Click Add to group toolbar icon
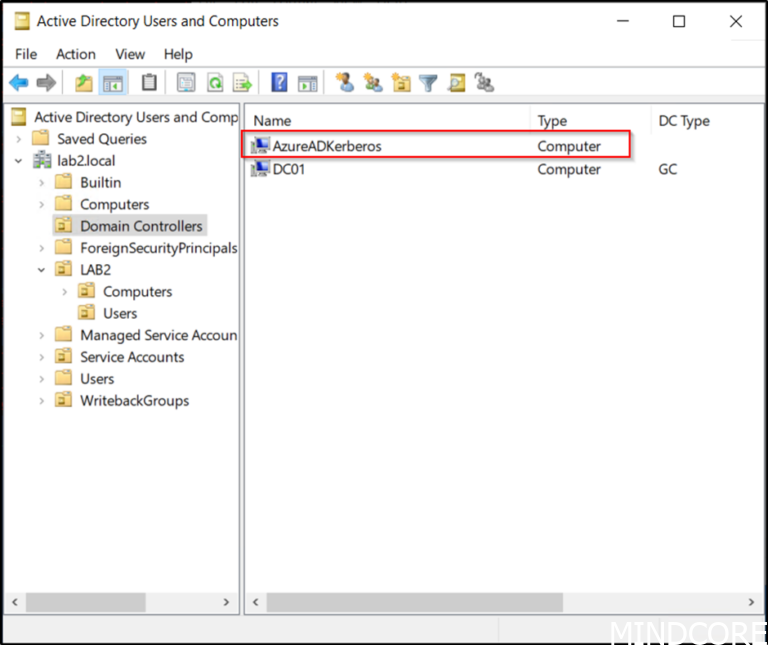 (x=484, y=82)
